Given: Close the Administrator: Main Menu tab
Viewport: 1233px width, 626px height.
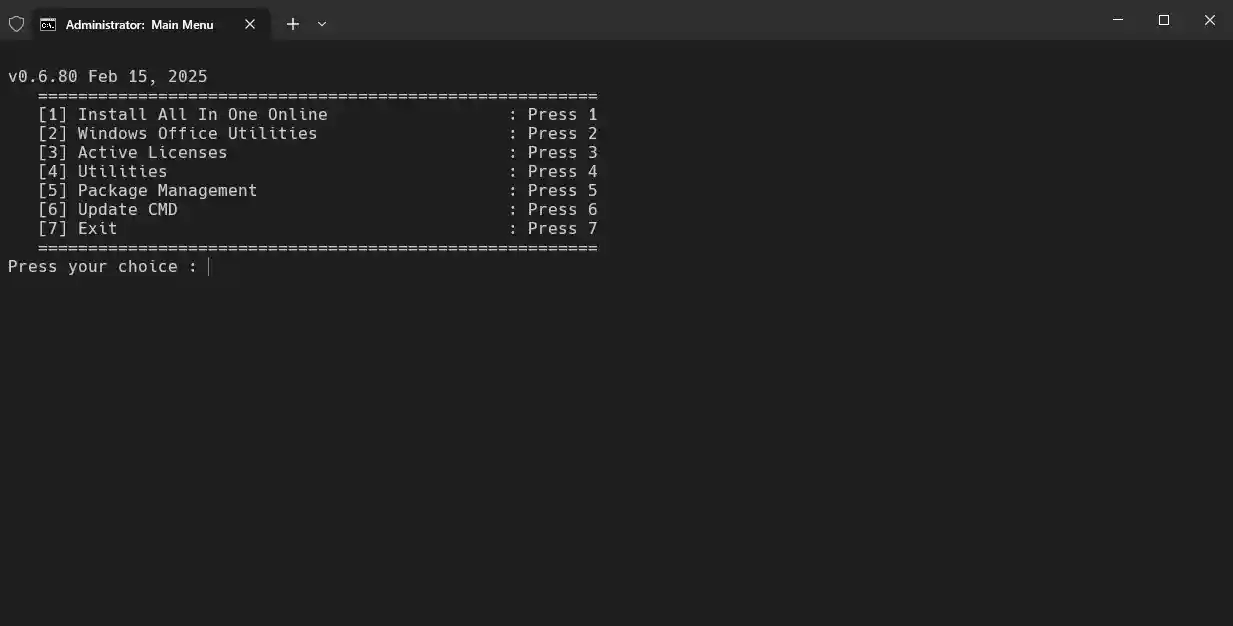Looking at the screenshot, I should [x=250, y=24].
